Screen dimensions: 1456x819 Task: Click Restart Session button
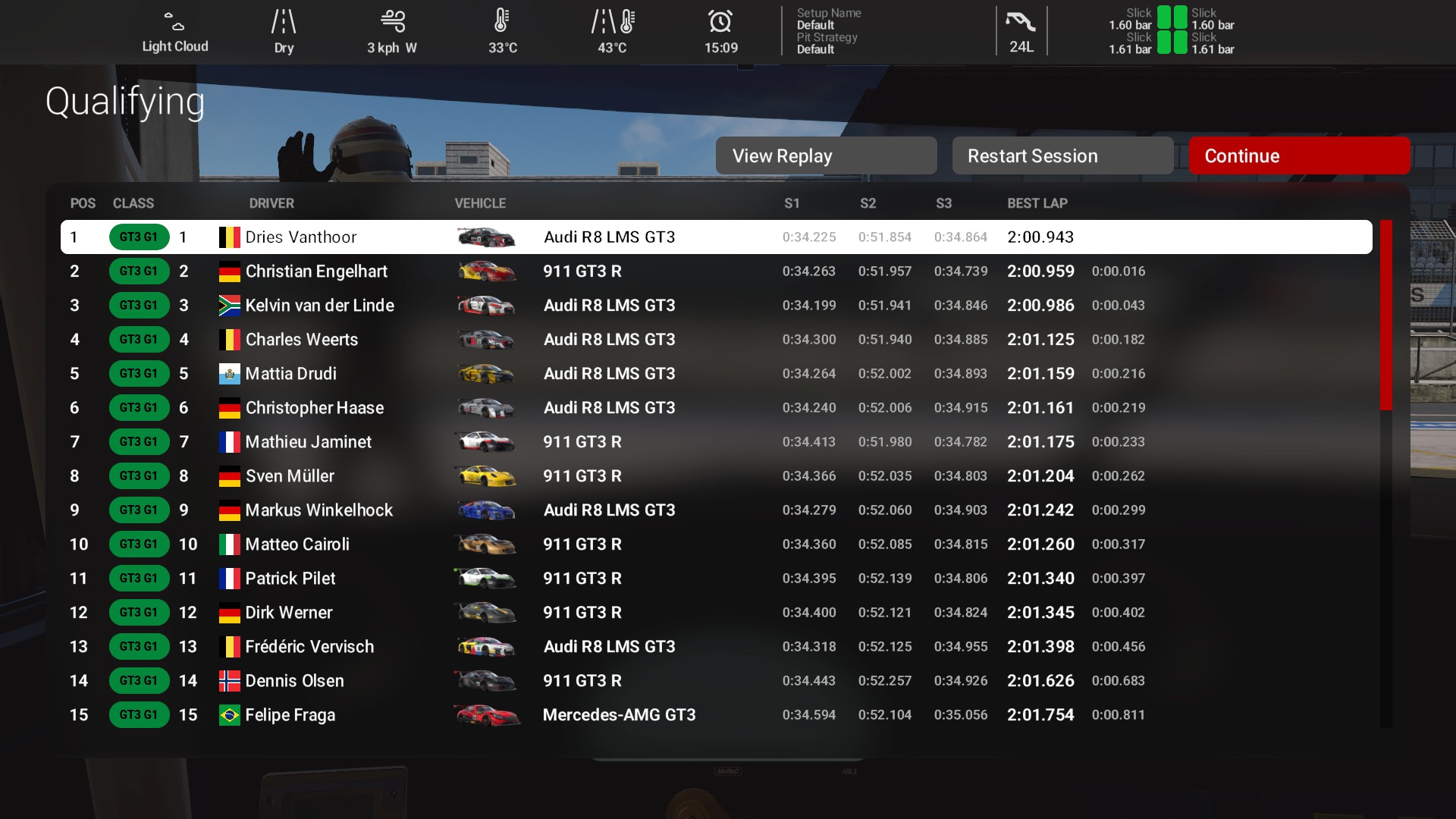(1062, 155)
